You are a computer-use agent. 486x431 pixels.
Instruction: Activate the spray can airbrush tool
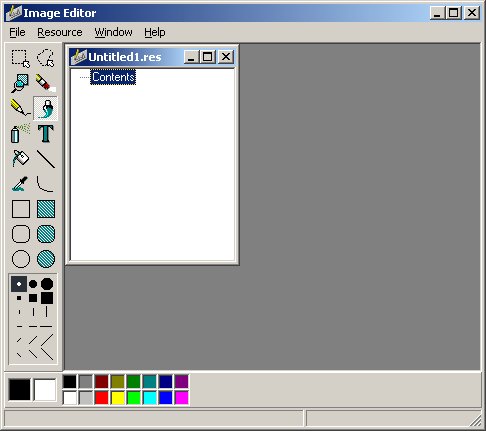click(21, 134)
